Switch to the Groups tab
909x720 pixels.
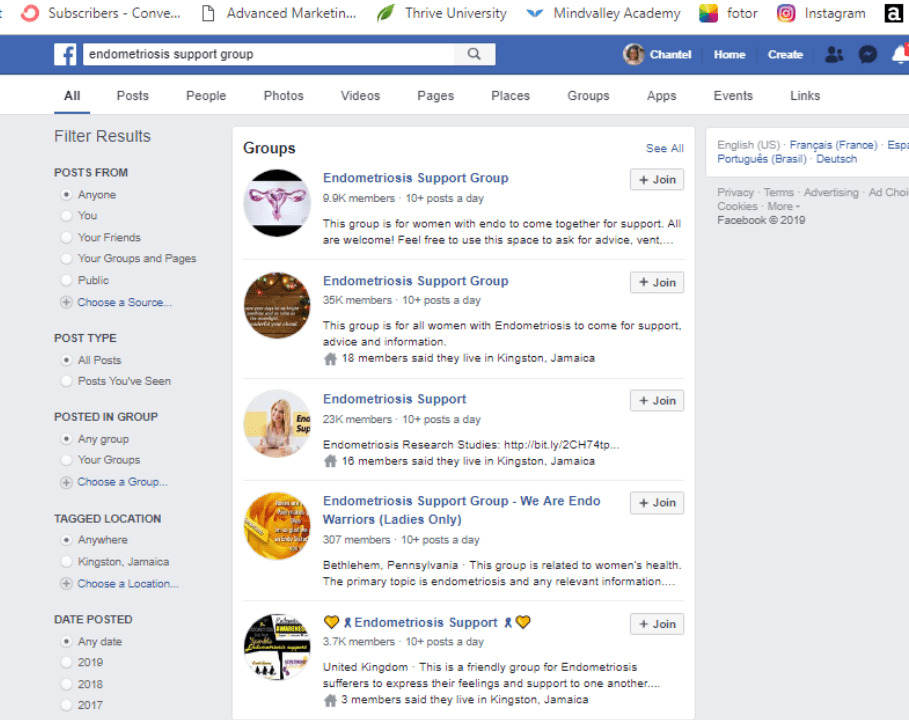[588, 96]
